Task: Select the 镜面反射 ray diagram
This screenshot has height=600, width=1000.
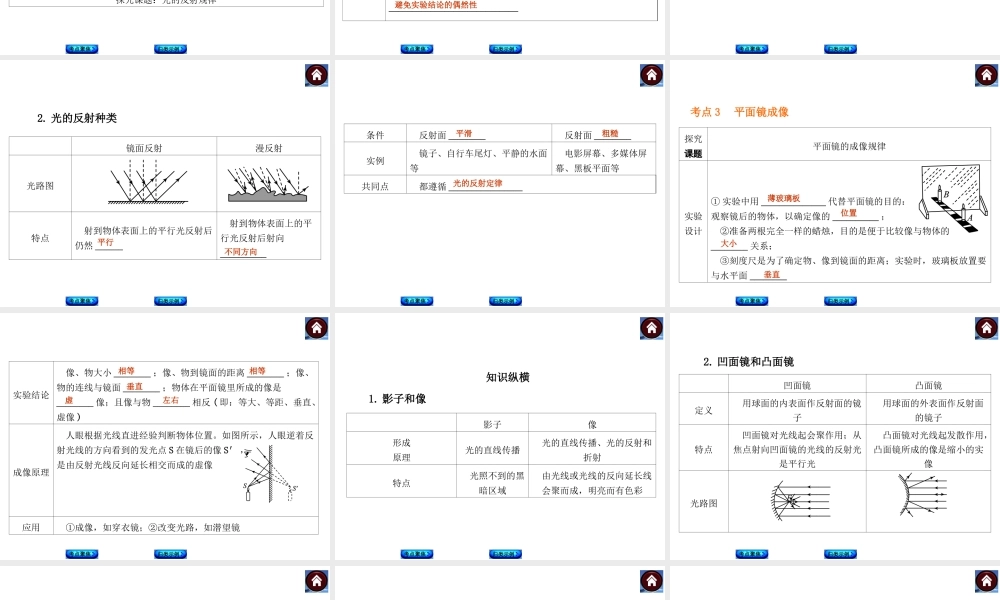Action: [x=147, y=182]
